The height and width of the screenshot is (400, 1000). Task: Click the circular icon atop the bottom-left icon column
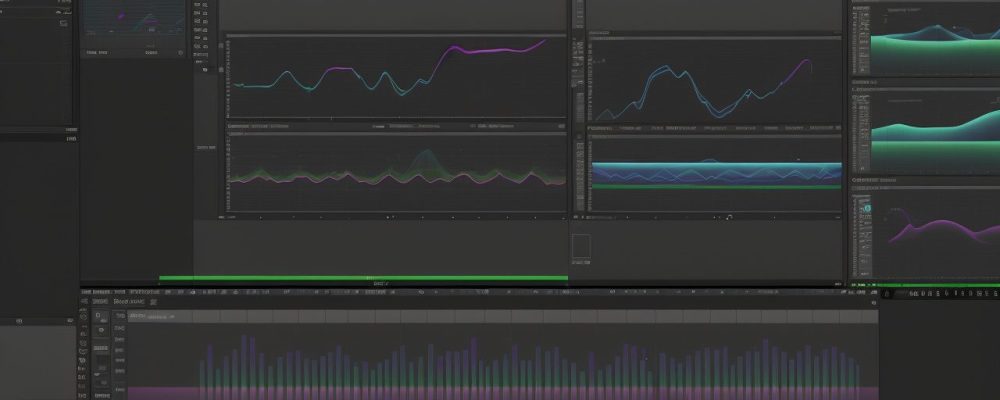coord(83,317)
